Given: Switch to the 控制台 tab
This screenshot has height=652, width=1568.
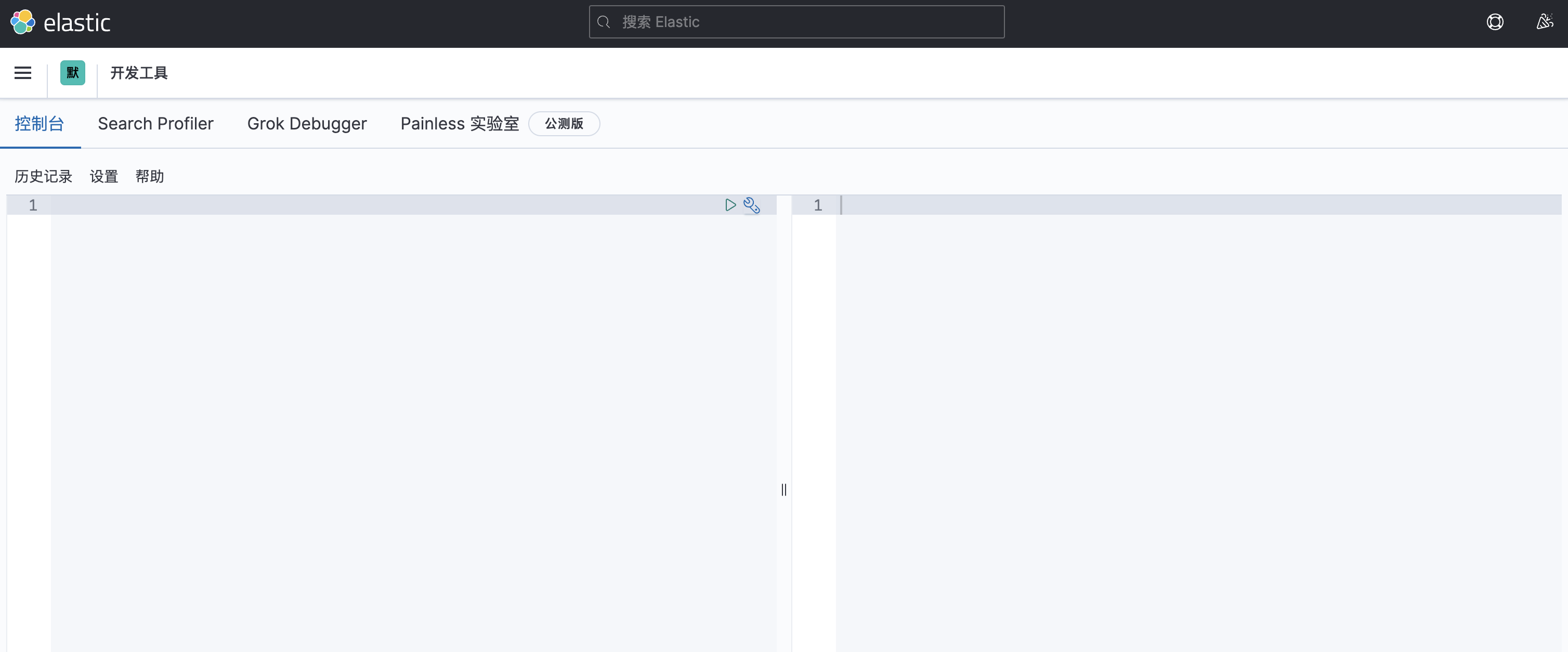Looking at the screenshot, I should click(40, 123).
